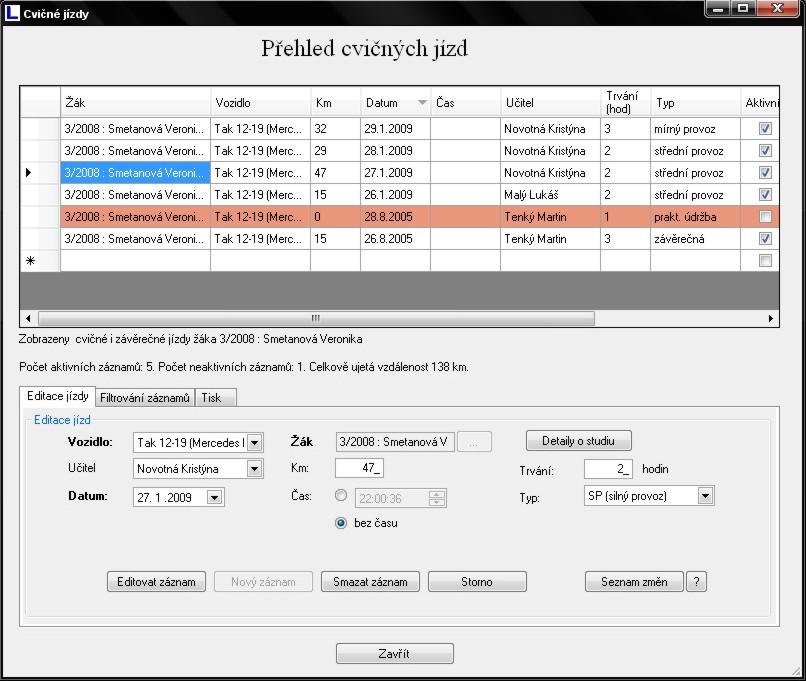Uncheck Aktivní checkbox in závěrečná row

[765, 239]
